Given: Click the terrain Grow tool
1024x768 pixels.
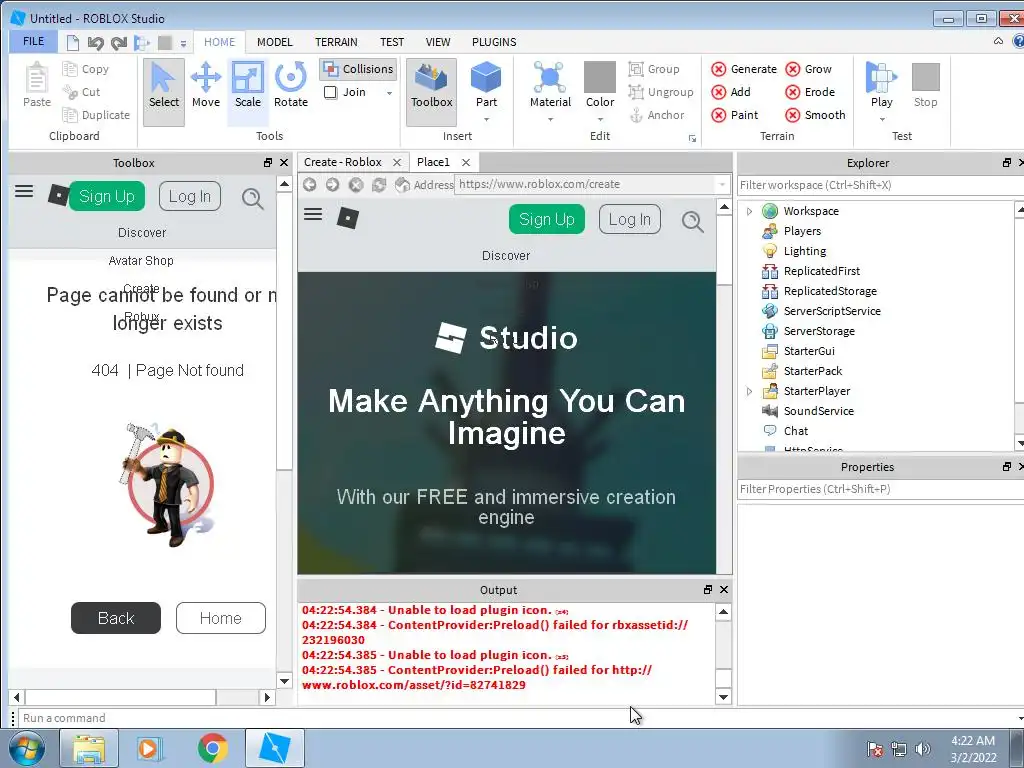Looking at the screenshot, I should 808,69.
